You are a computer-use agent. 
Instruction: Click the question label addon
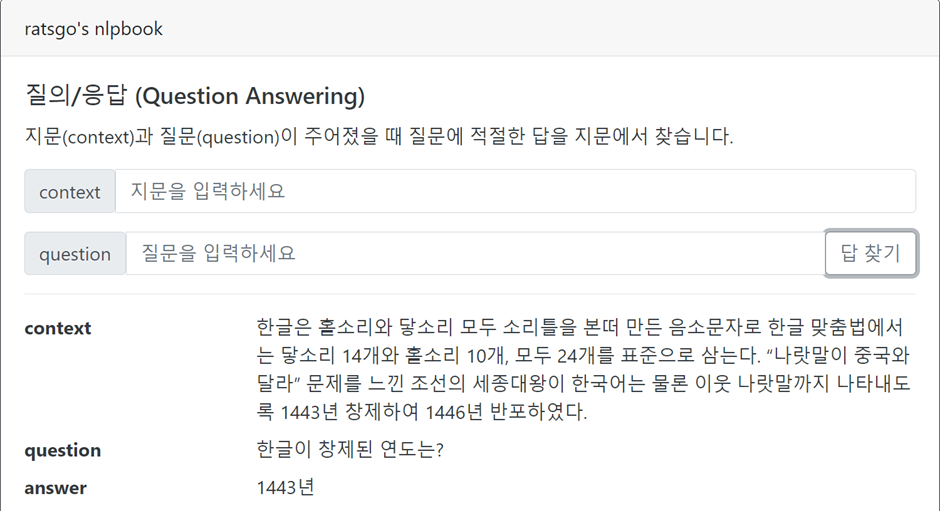click(x=75, y=253)
